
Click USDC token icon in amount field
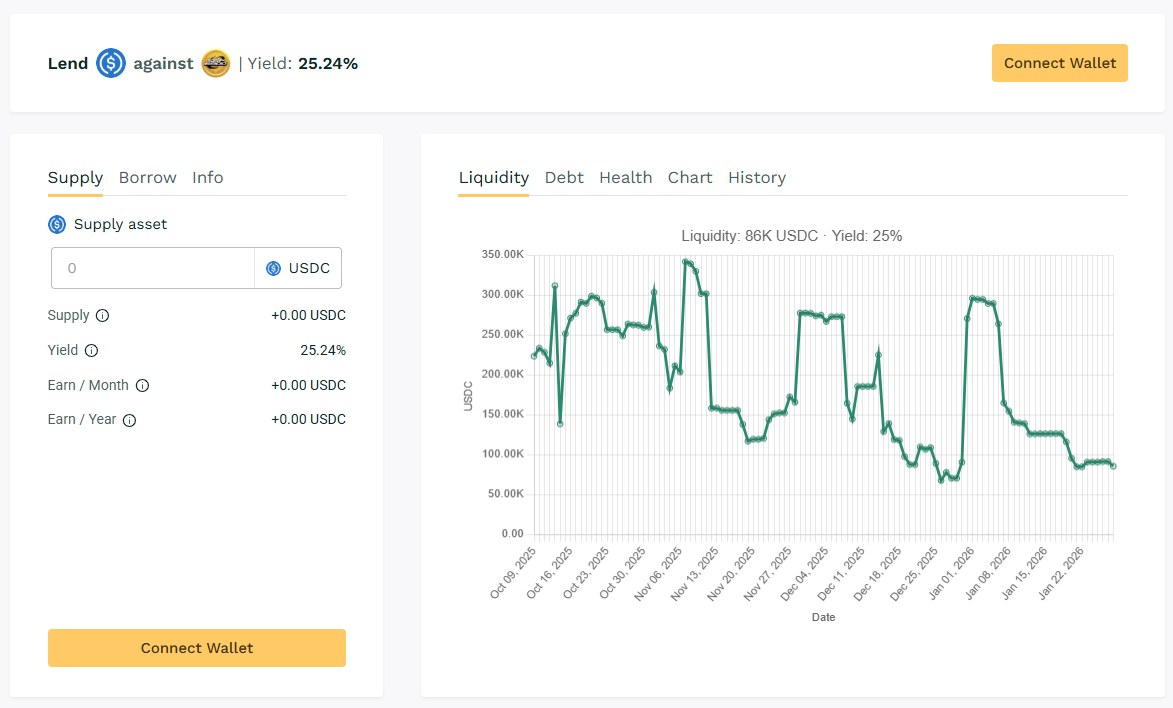273,269
